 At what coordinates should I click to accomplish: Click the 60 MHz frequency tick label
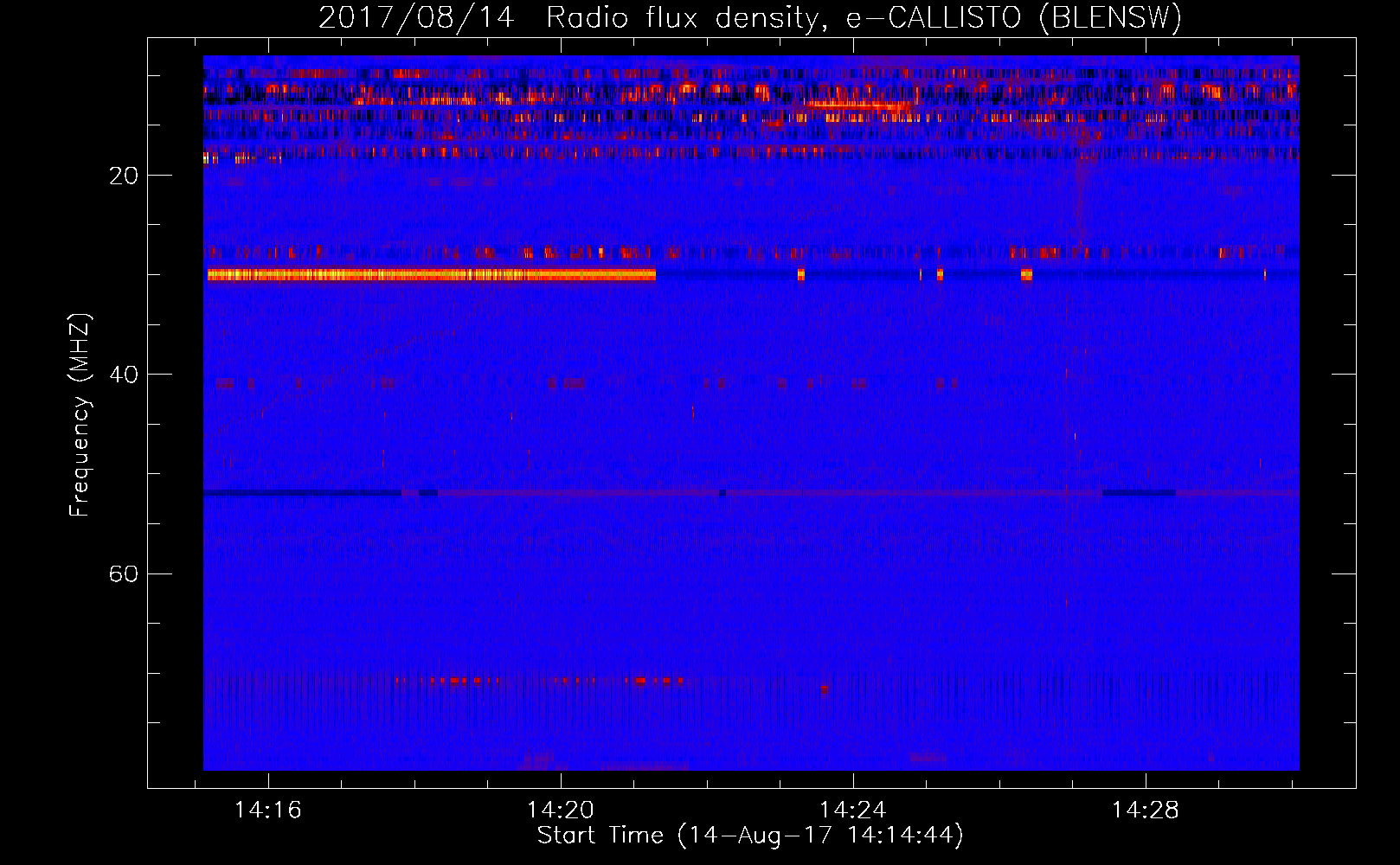click(x=124, y=573)
